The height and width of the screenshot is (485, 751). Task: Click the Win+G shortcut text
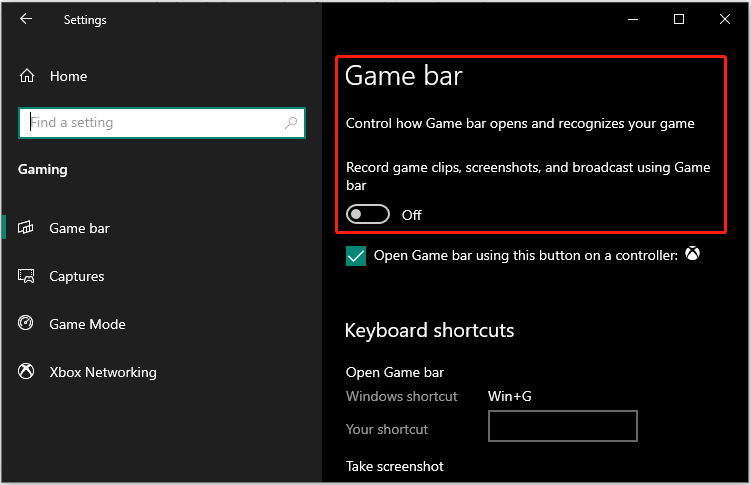(x=510, y=396)
